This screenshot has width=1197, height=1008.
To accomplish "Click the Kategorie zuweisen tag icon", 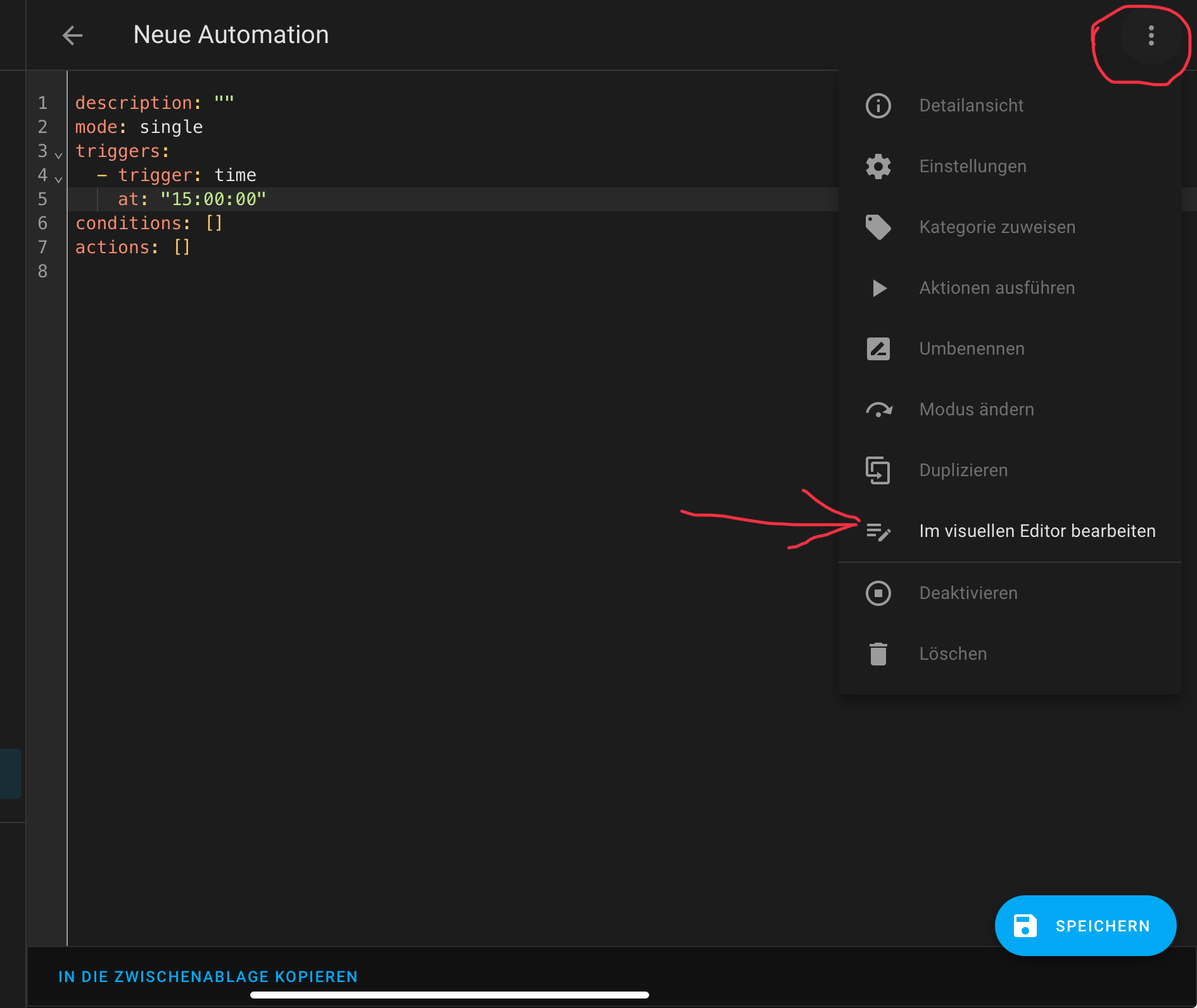I will pyautogui.click(x=878, y=227).
